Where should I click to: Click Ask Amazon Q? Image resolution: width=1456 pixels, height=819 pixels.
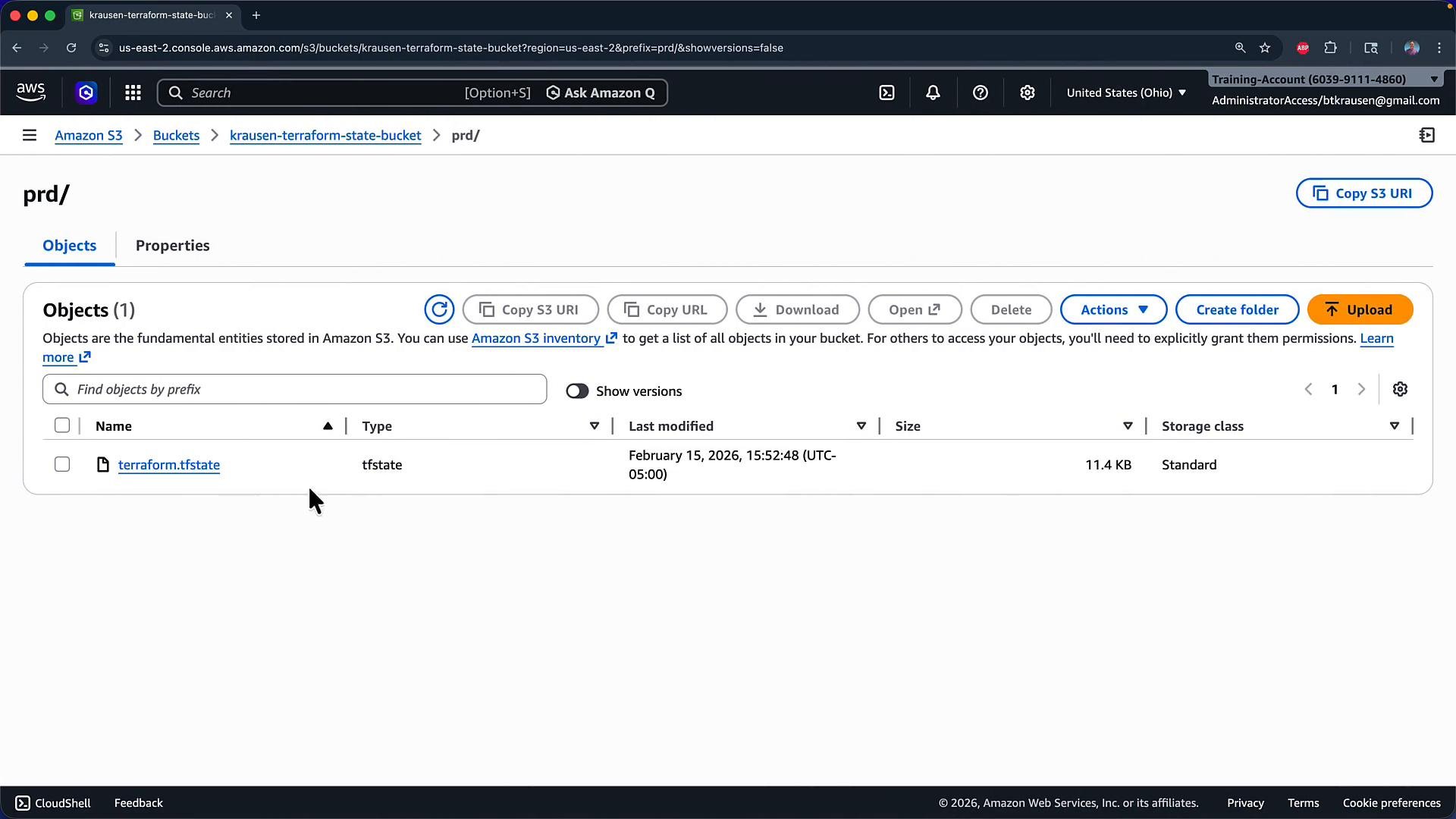coord(601,93)
